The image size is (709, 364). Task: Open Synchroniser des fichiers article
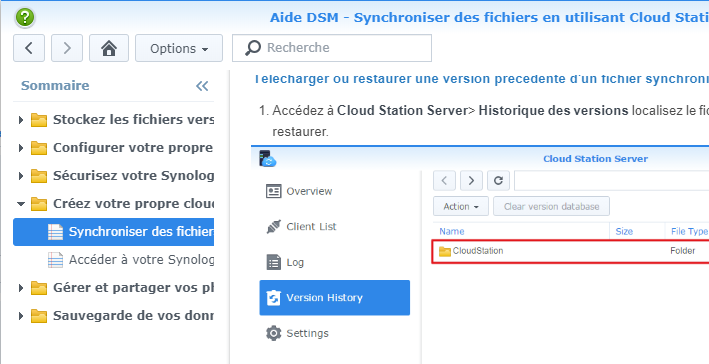[113, 232]
